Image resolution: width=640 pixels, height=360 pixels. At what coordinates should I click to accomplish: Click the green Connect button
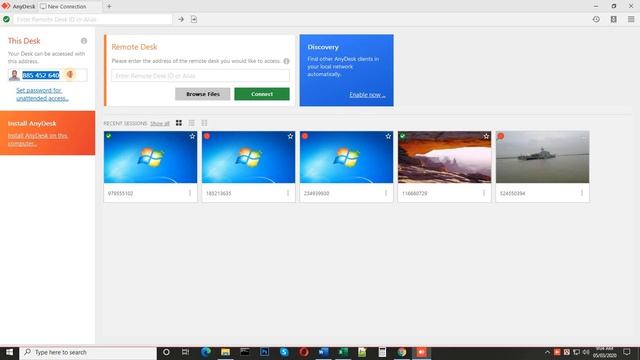262,94
